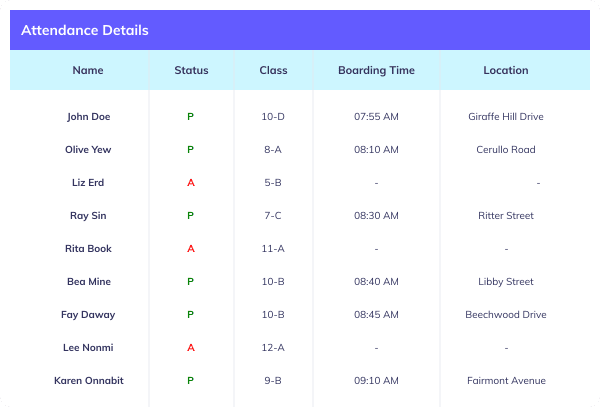Click the Giraffe Hill Drive location
The height and width of the screenshot is (407, 600).
[506, 117]
